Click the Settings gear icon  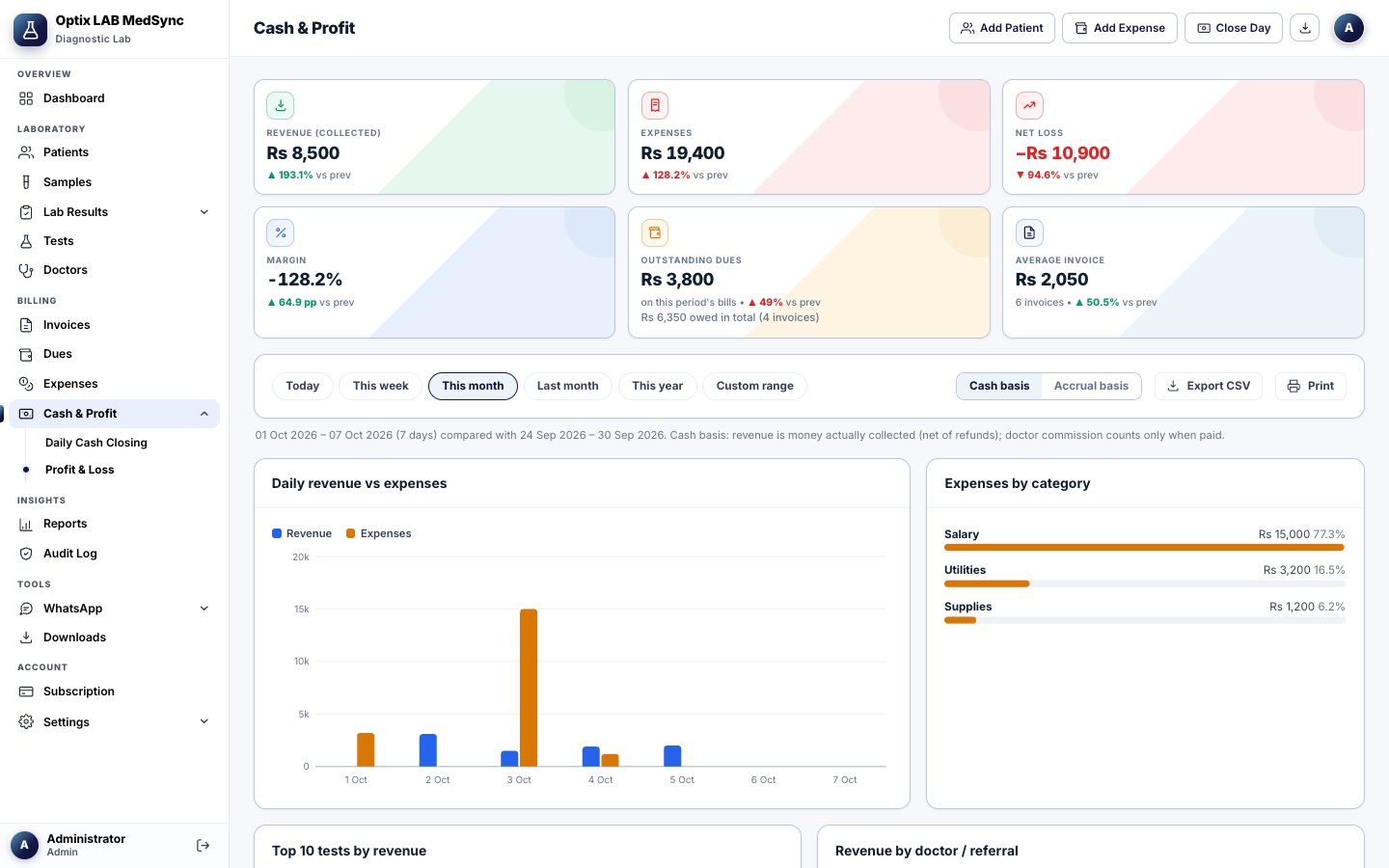26,722
